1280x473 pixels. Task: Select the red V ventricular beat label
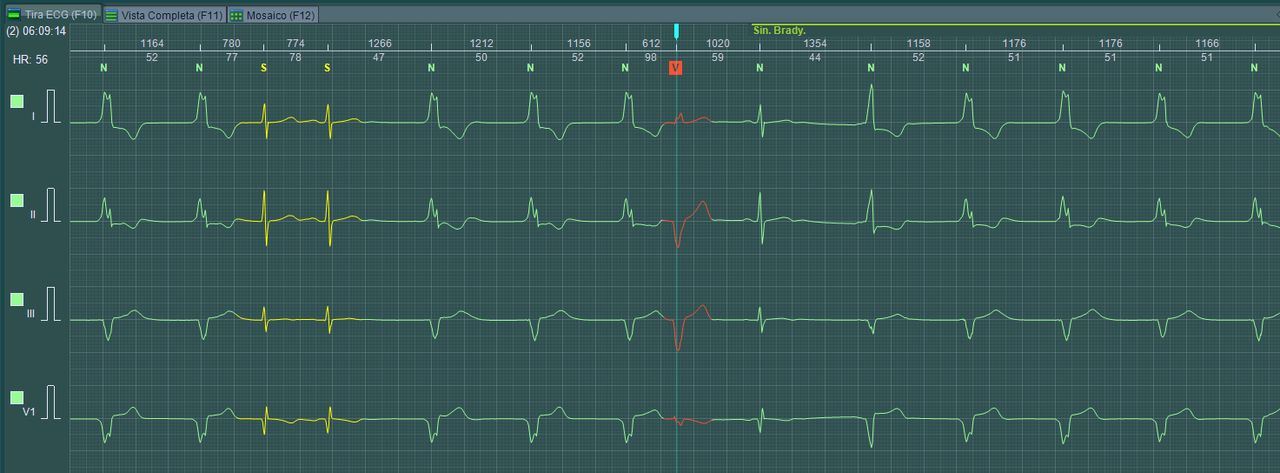click(676, 68)
